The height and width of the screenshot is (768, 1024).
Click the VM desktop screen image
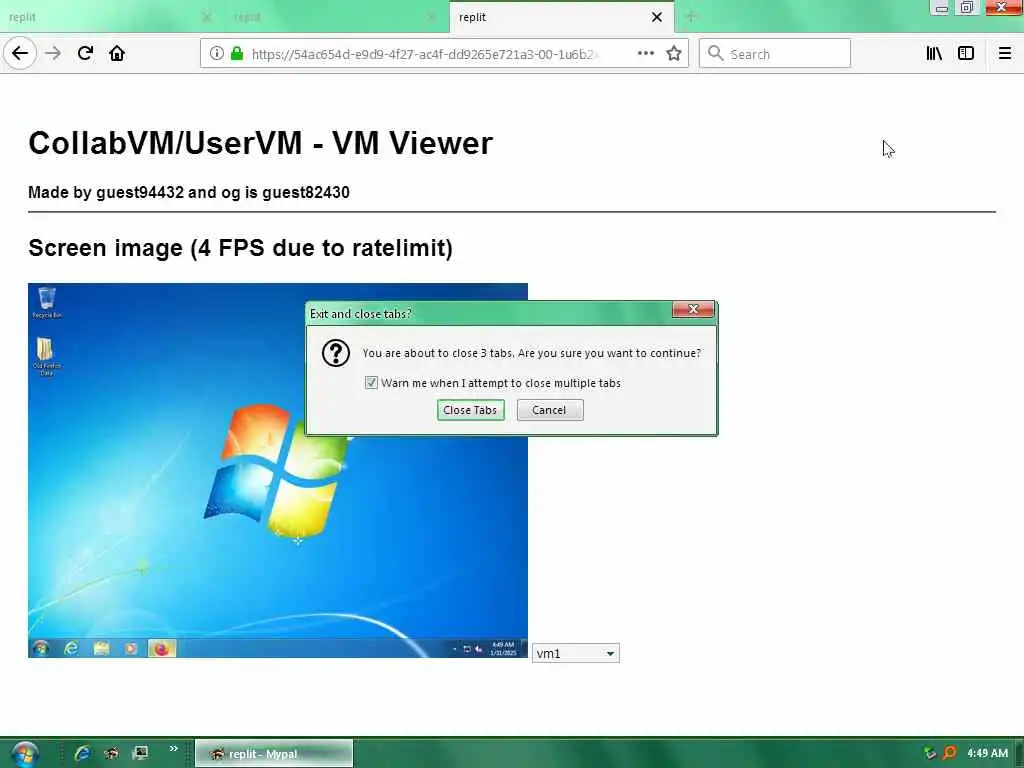tap(278, 470)
